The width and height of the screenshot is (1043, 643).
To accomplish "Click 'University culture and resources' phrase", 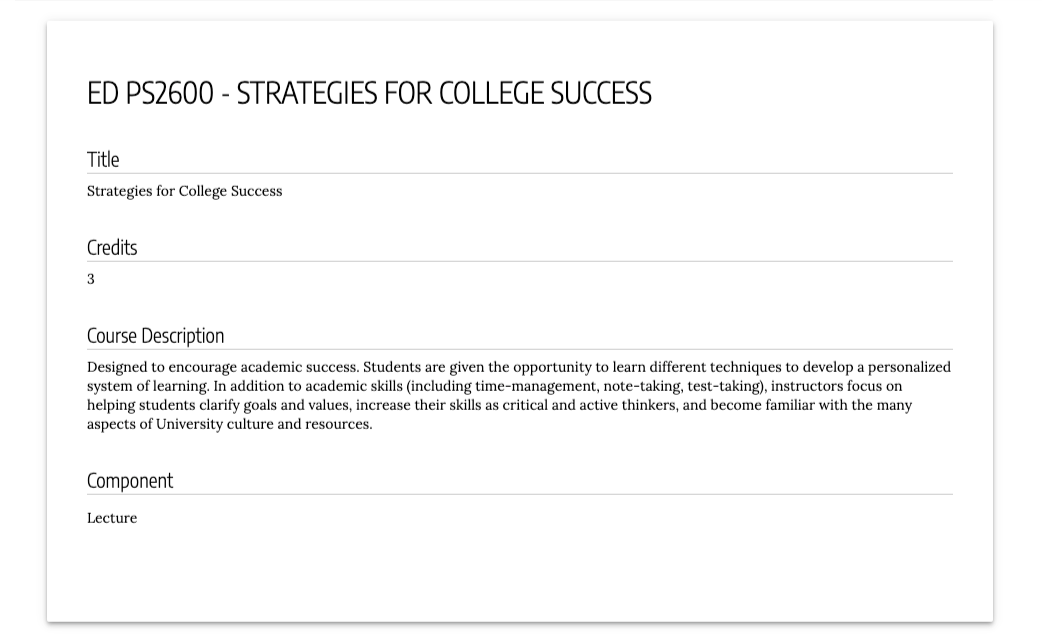I will [x=263, y=424].
